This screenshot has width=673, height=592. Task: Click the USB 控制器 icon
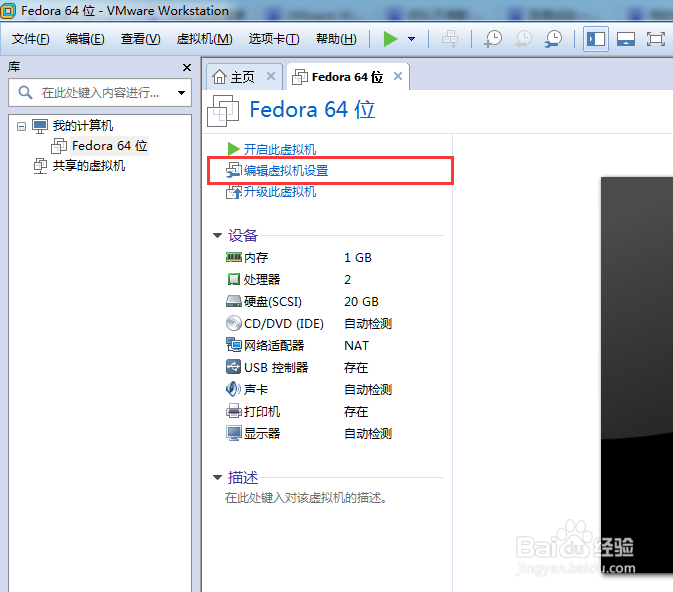coord(233,367)
